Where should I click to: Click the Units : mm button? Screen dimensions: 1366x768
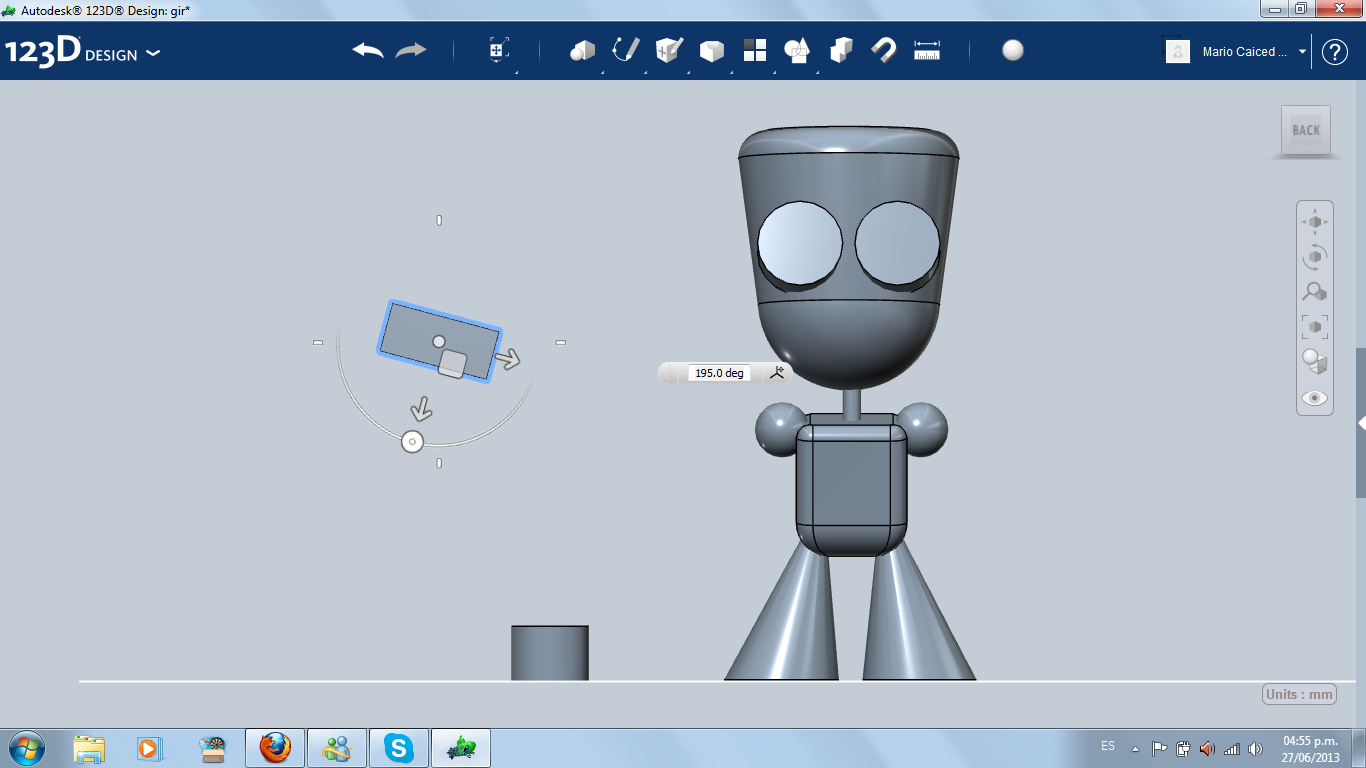pos(1300,694)
